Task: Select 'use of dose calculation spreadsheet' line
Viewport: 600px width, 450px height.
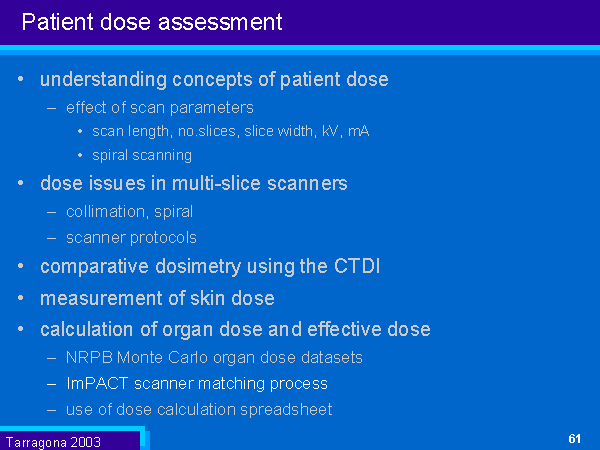Action: click(x=199, y=409)
